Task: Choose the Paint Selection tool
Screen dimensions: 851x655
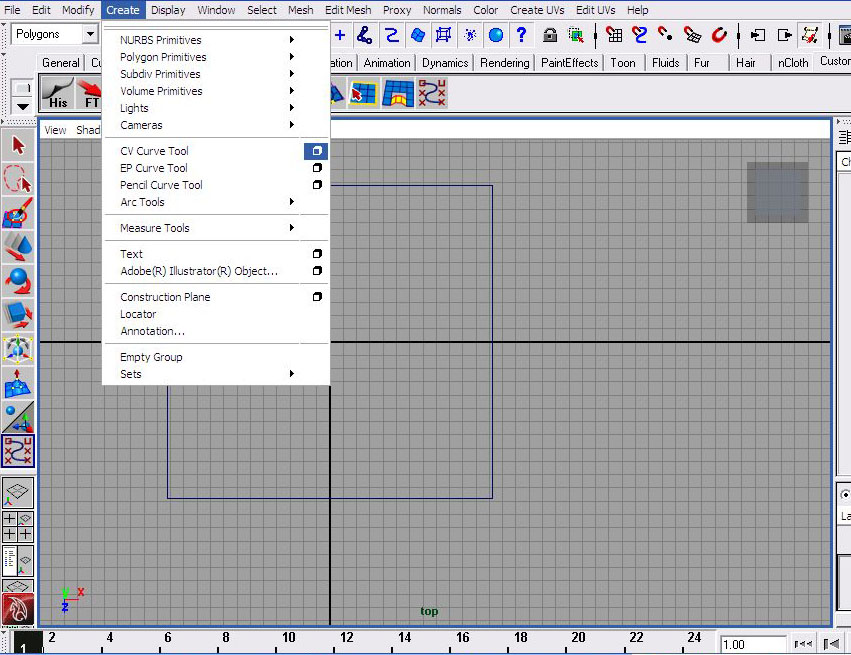Action: click(18, 213)
